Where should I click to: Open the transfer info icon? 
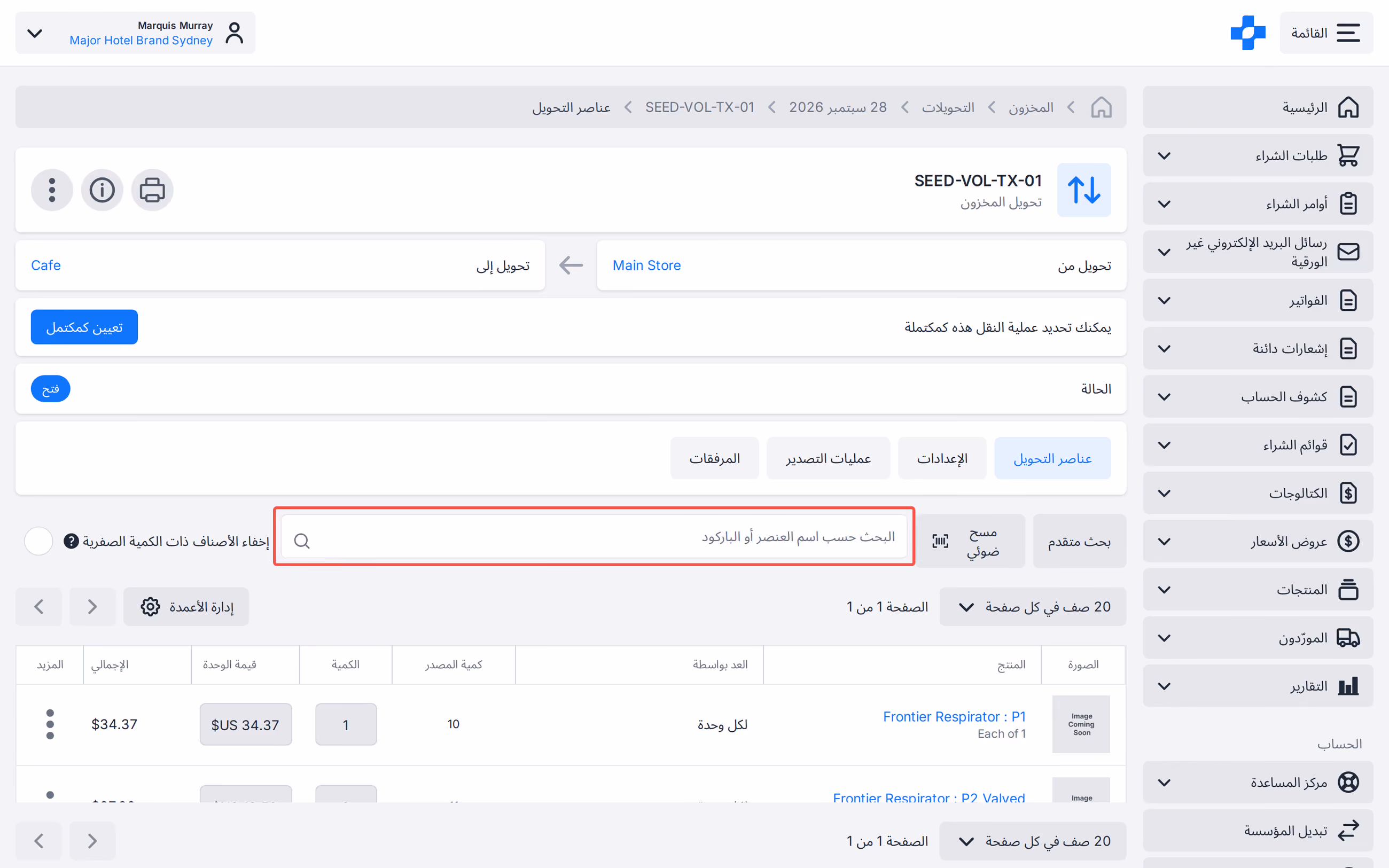click(102, 190)
